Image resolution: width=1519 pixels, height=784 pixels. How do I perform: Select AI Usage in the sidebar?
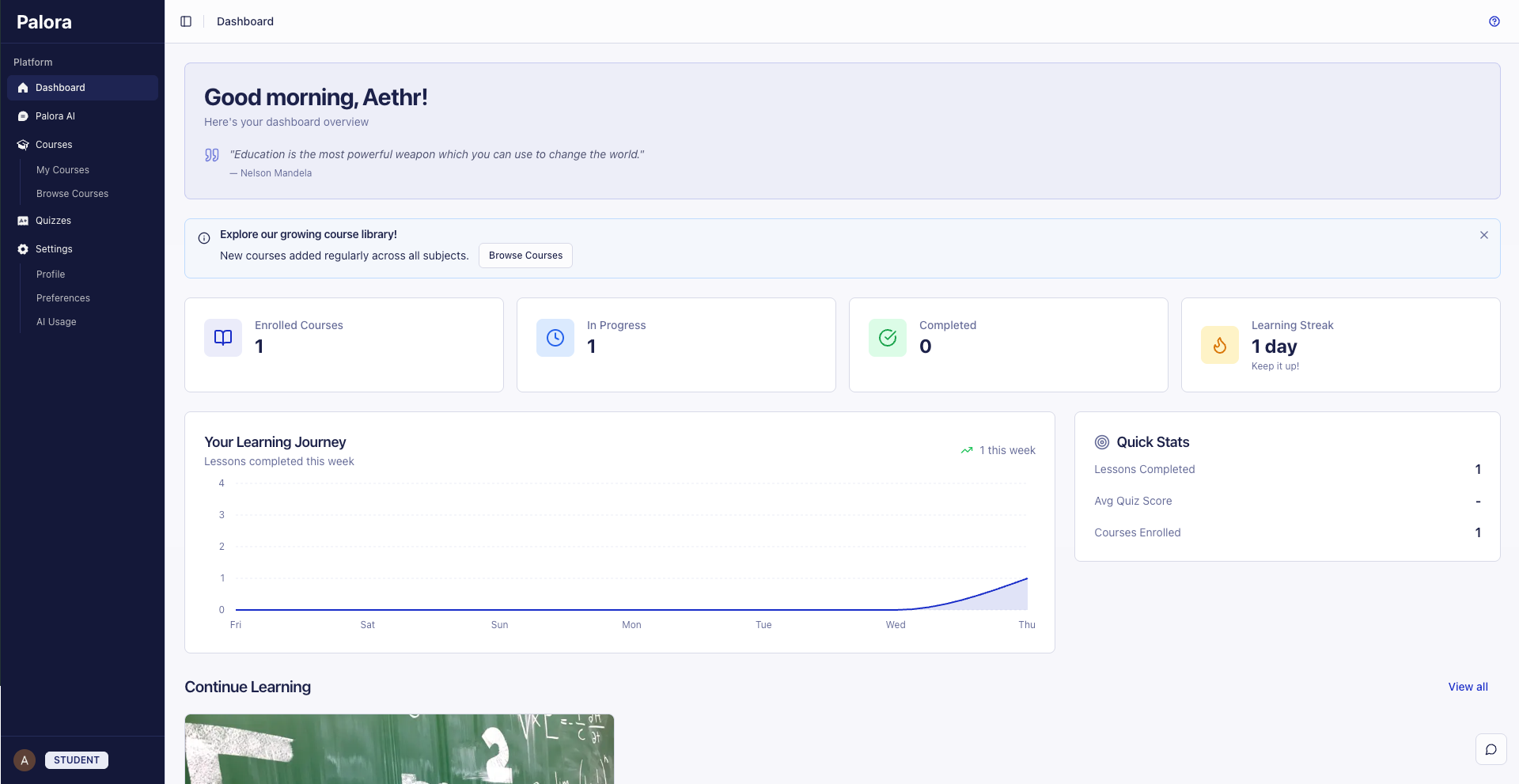click(56, 322)
